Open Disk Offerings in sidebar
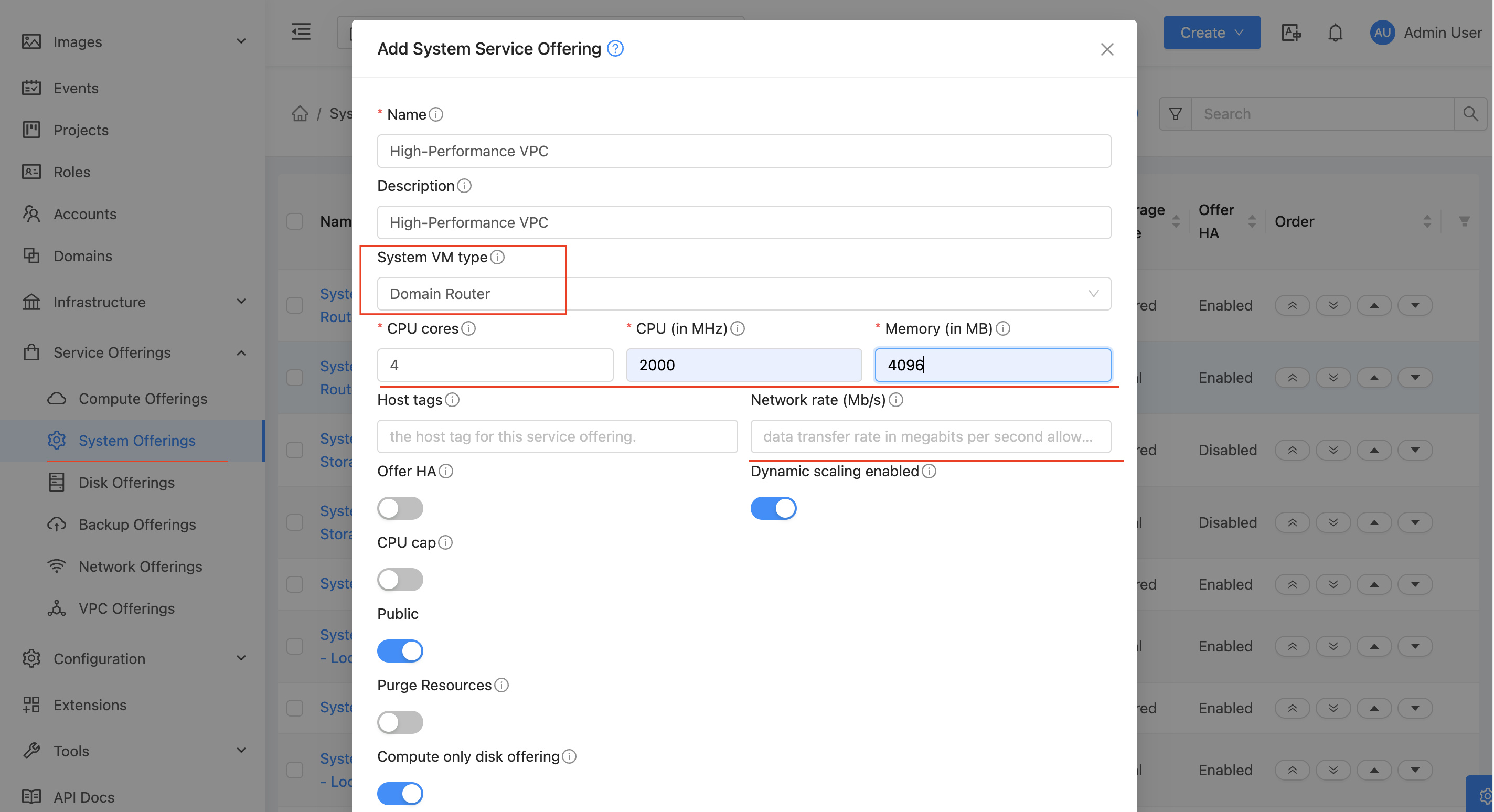The height and width of the screenshot is (812, 1494). [126, 482]
